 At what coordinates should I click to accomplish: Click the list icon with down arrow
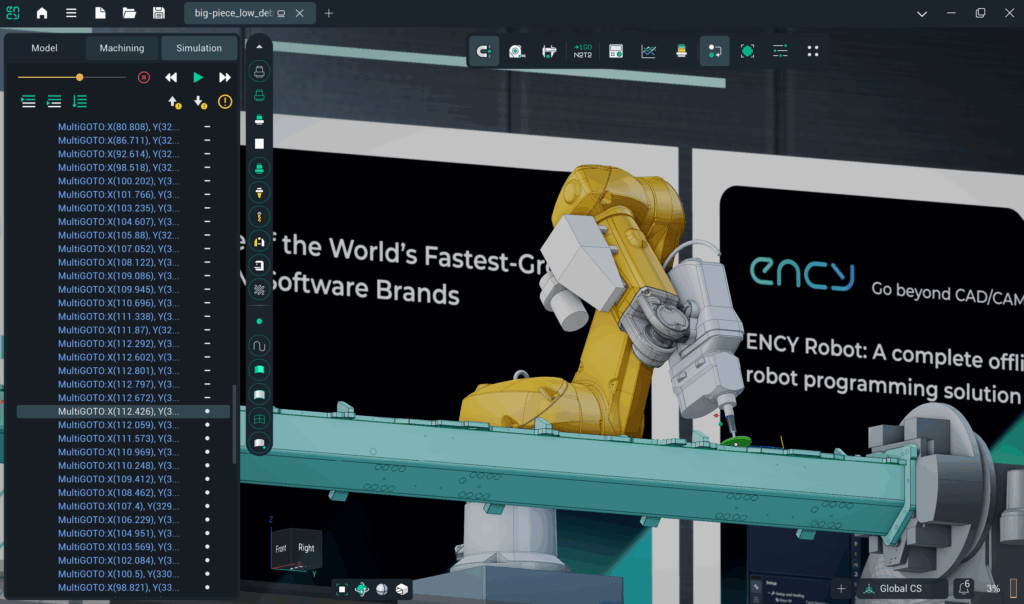point(80,101)
